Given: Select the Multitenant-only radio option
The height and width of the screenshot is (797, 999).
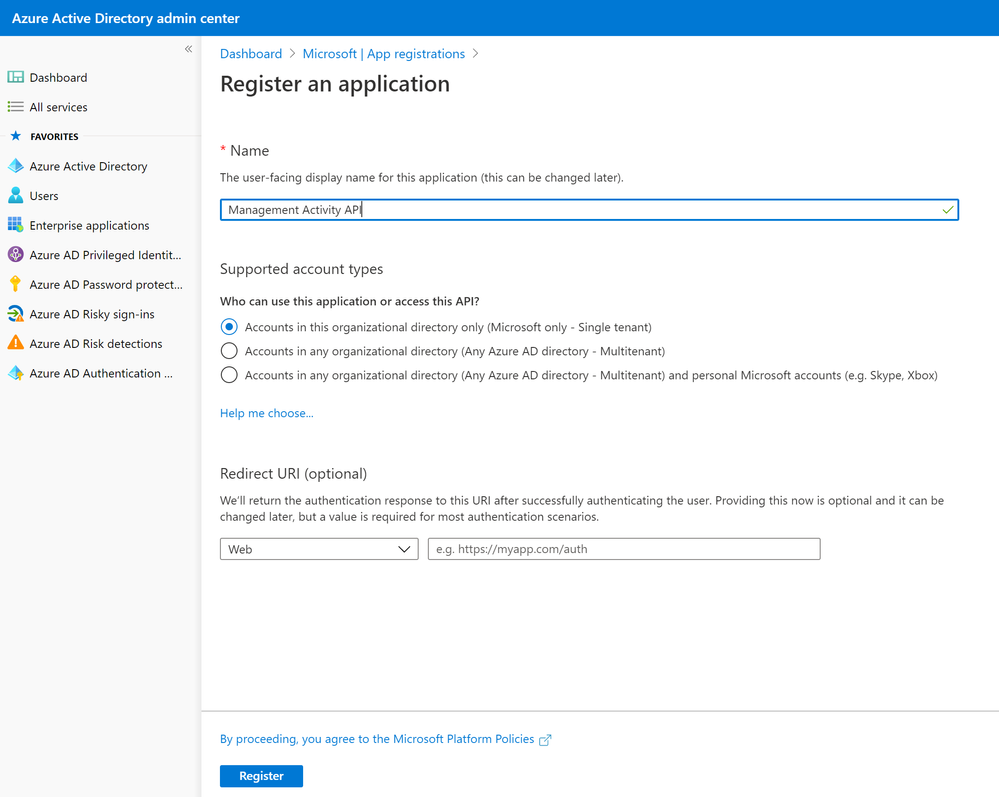Looking at the screenshot, I should tap(229, 351).
